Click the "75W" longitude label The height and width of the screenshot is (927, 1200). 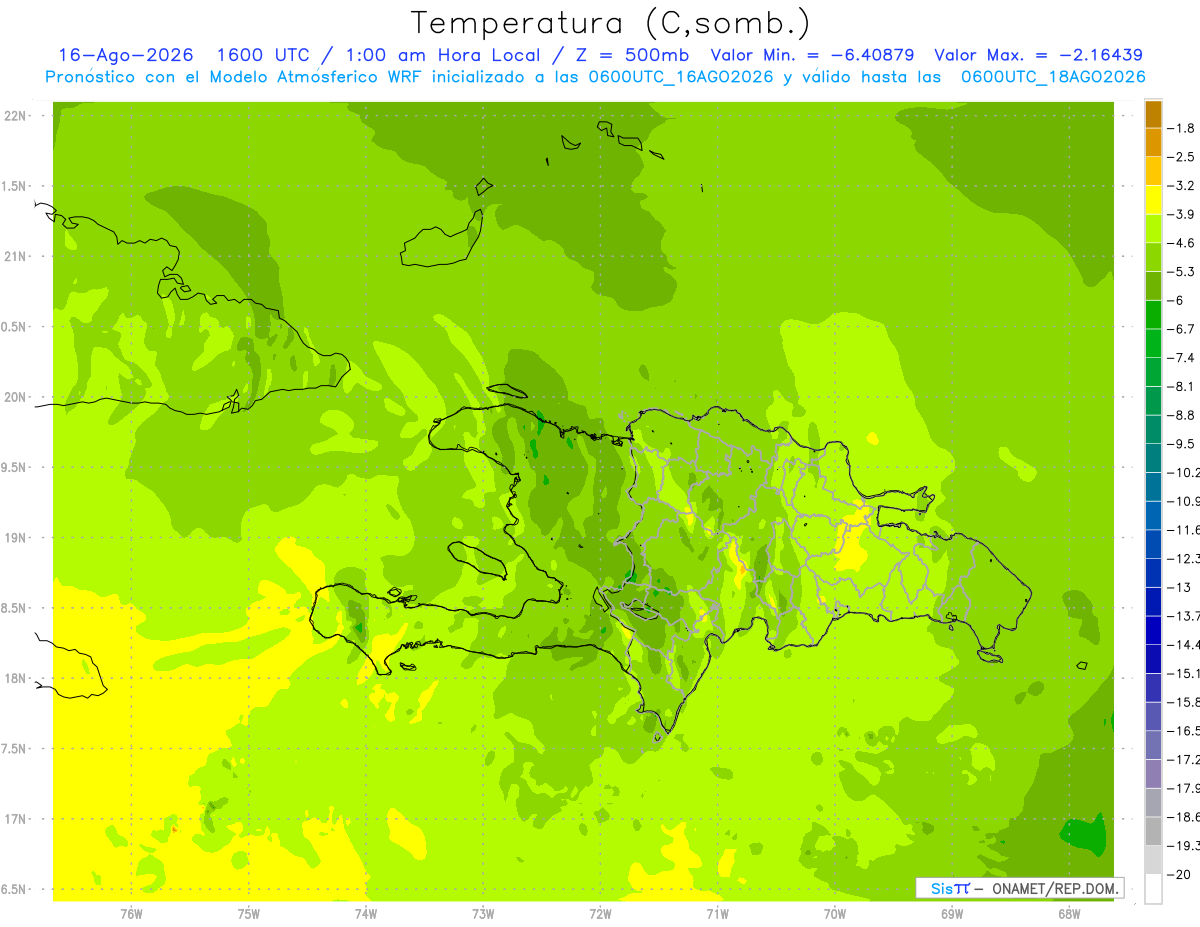pyautogui.click(x=249, y=915)
